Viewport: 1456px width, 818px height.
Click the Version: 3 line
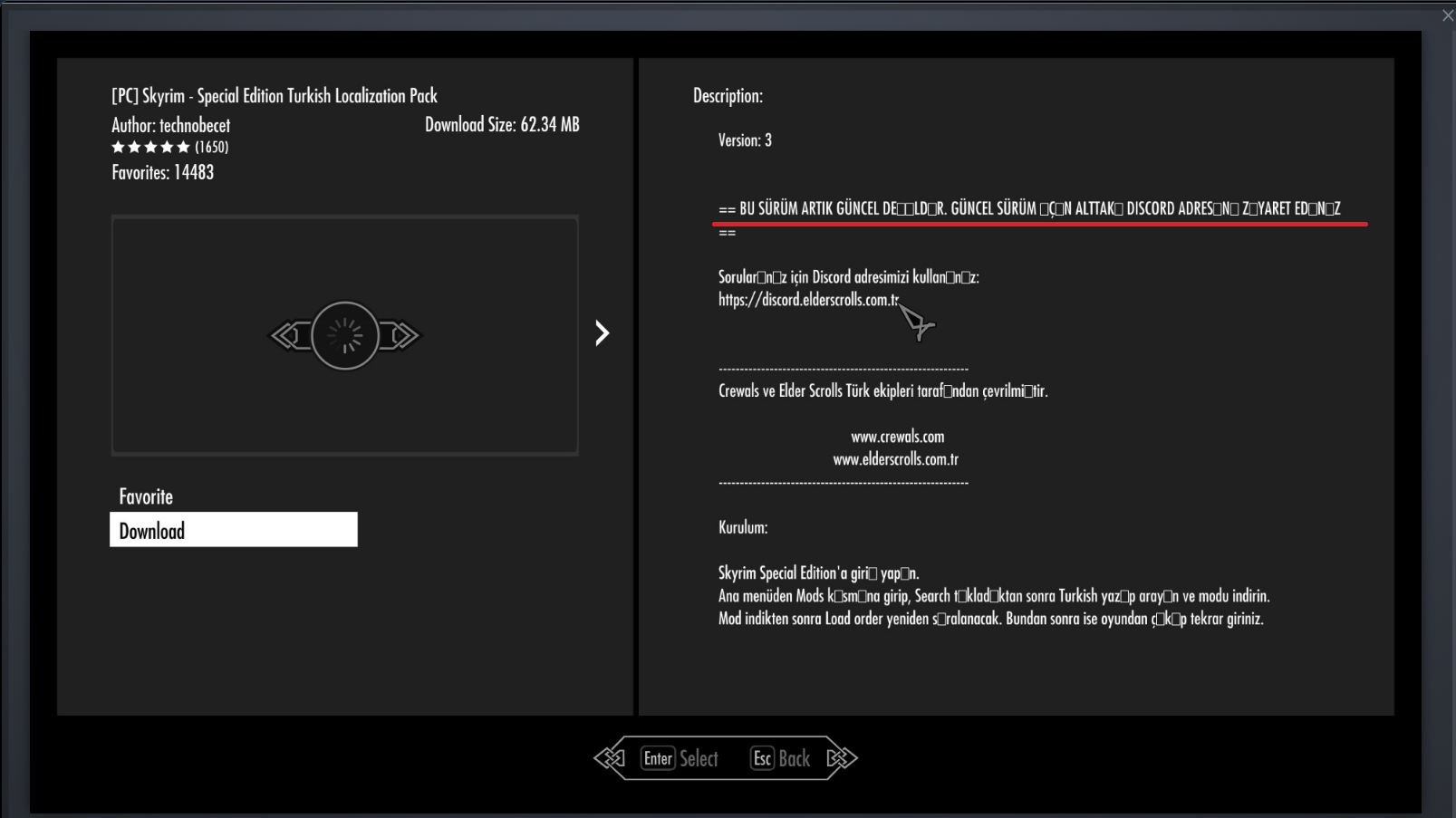pyautogui.click(x=745, y=140)
